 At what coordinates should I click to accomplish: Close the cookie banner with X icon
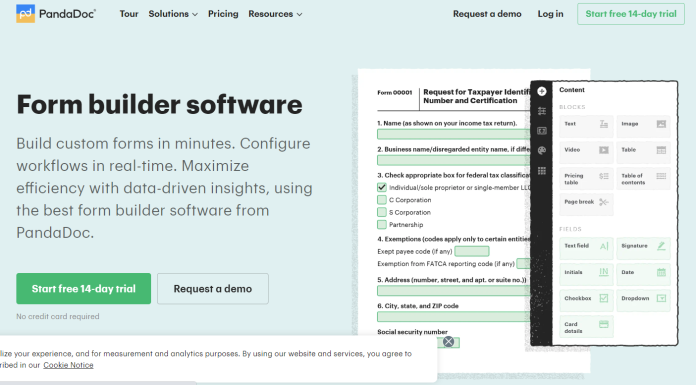[448, 341]
